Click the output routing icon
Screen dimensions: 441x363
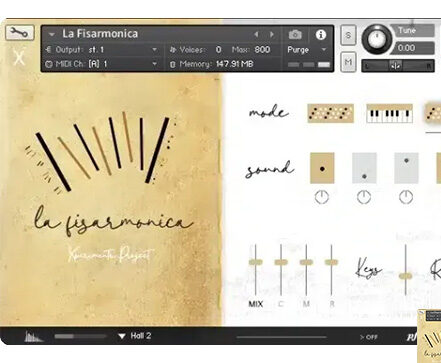(48, 50)
